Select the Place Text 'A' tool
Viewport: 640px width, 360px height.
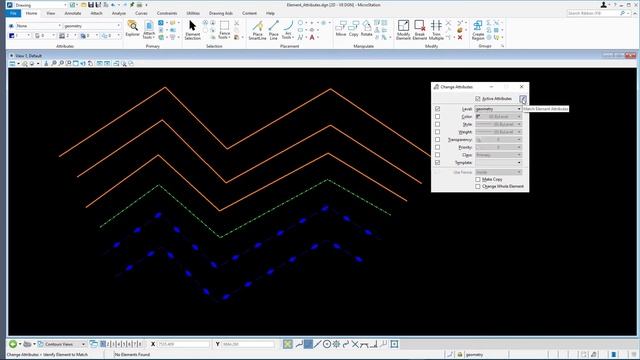click(x=312, y=38)
